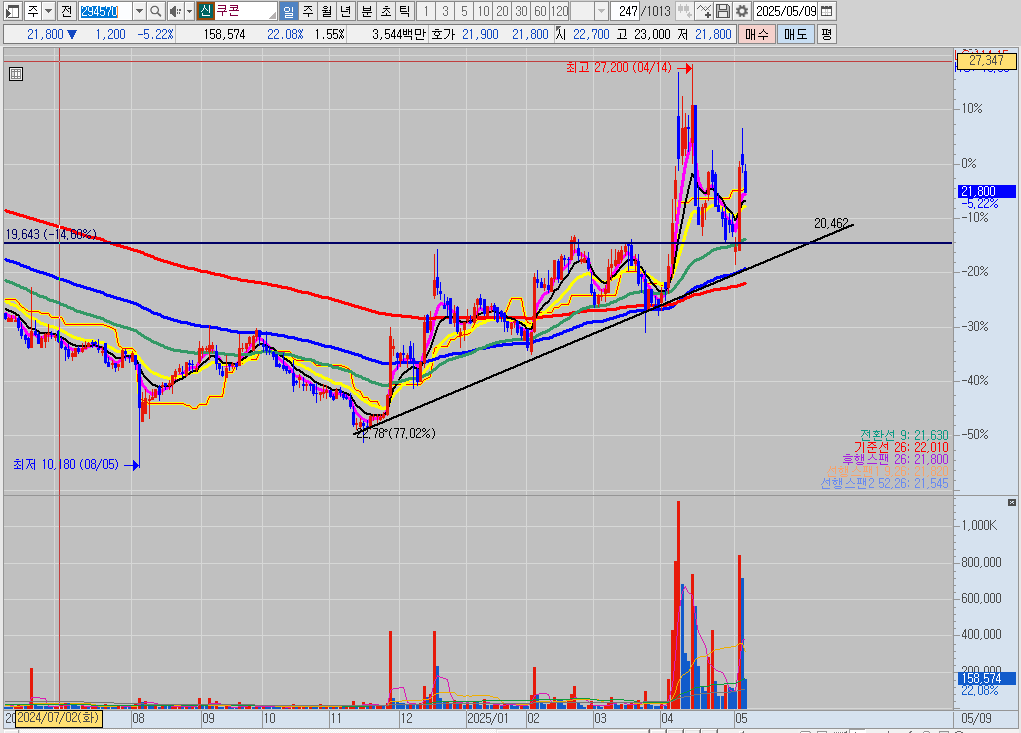Toggle the left side panel icon
The image size is (1021, 733).
[x=12, y=11]
